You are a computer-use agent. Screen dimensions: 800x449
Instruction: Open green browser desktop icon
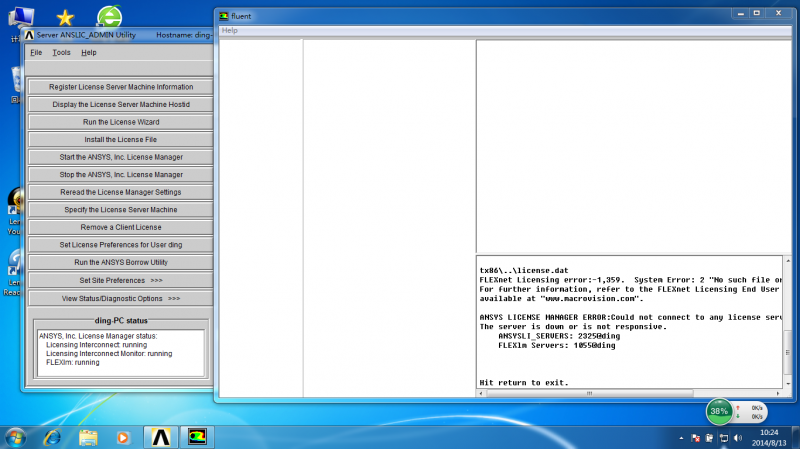110,16
